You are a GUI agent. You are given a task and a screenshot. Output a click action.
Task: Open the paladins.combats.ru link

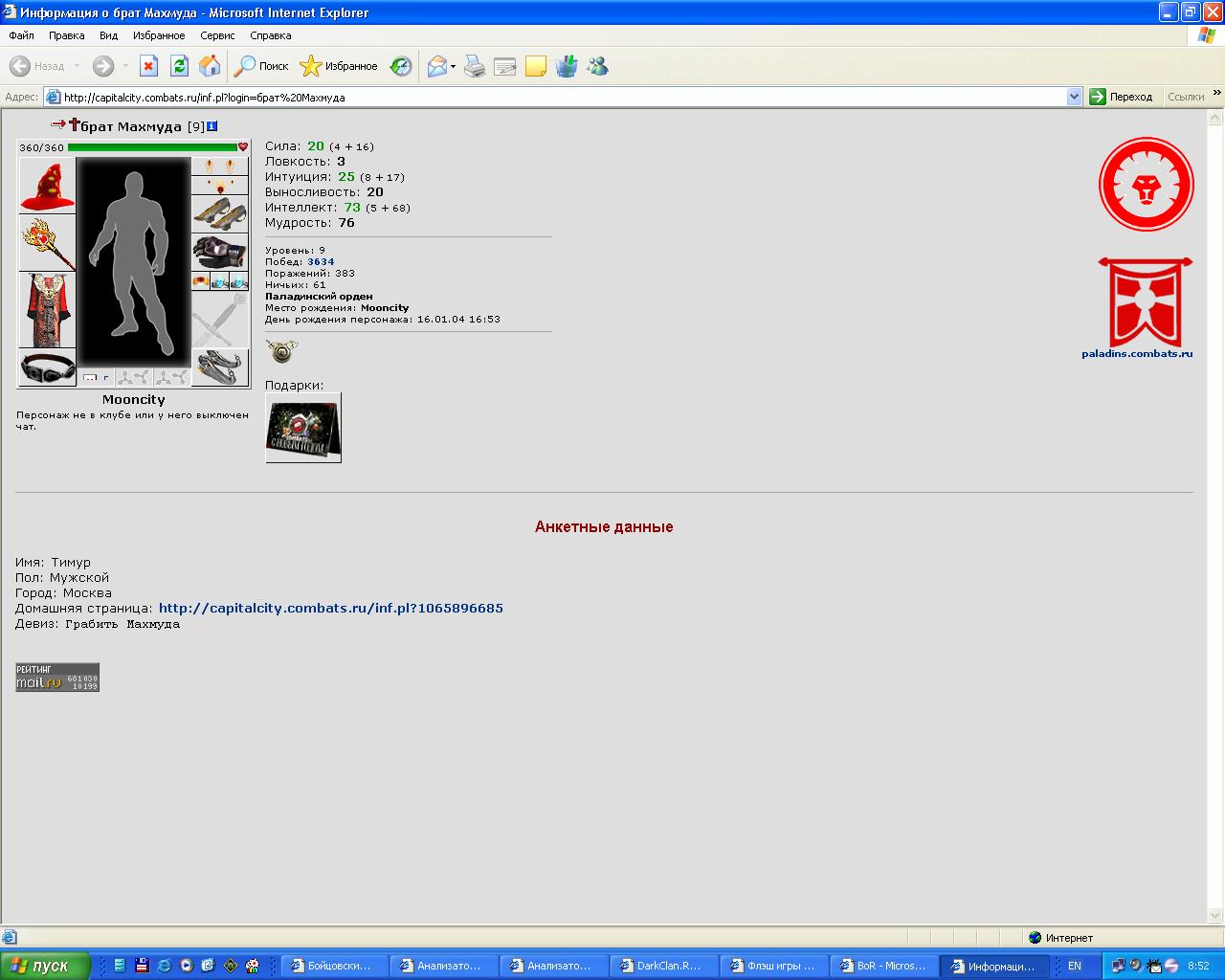[x=1137, y=353]
